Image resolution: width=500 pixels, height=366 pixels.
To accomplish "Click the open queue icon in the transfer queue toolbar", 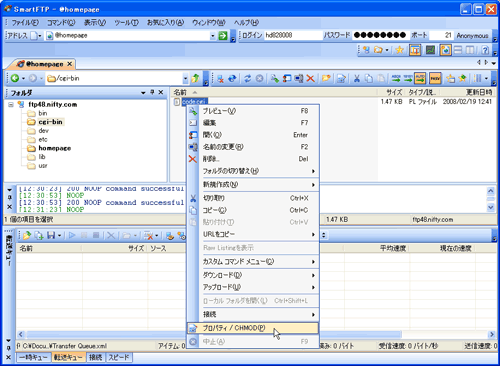I will [27, 236].
